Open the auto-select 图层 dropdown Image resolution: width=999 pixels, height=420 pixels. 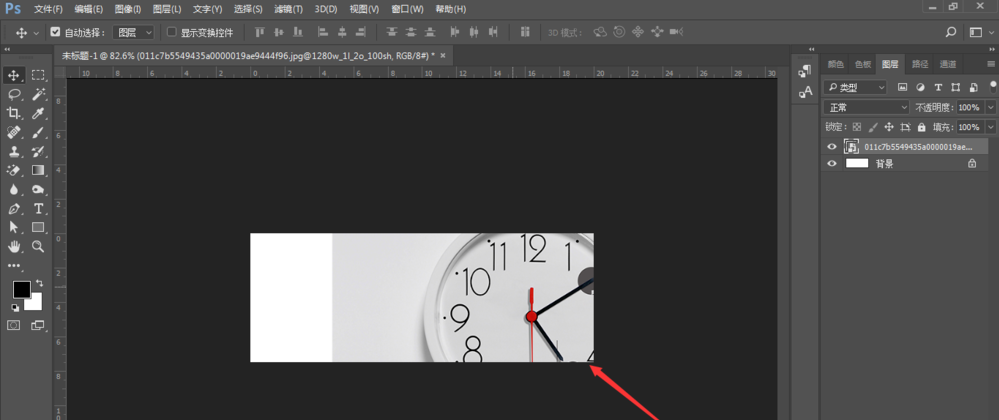click(134, 32)
